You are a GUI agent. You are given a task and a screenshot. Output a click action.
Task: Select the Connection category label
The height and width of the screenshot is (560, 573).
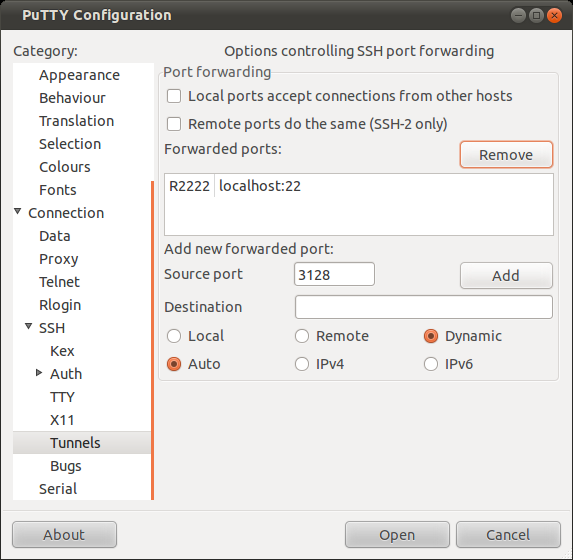click(66, 213)
